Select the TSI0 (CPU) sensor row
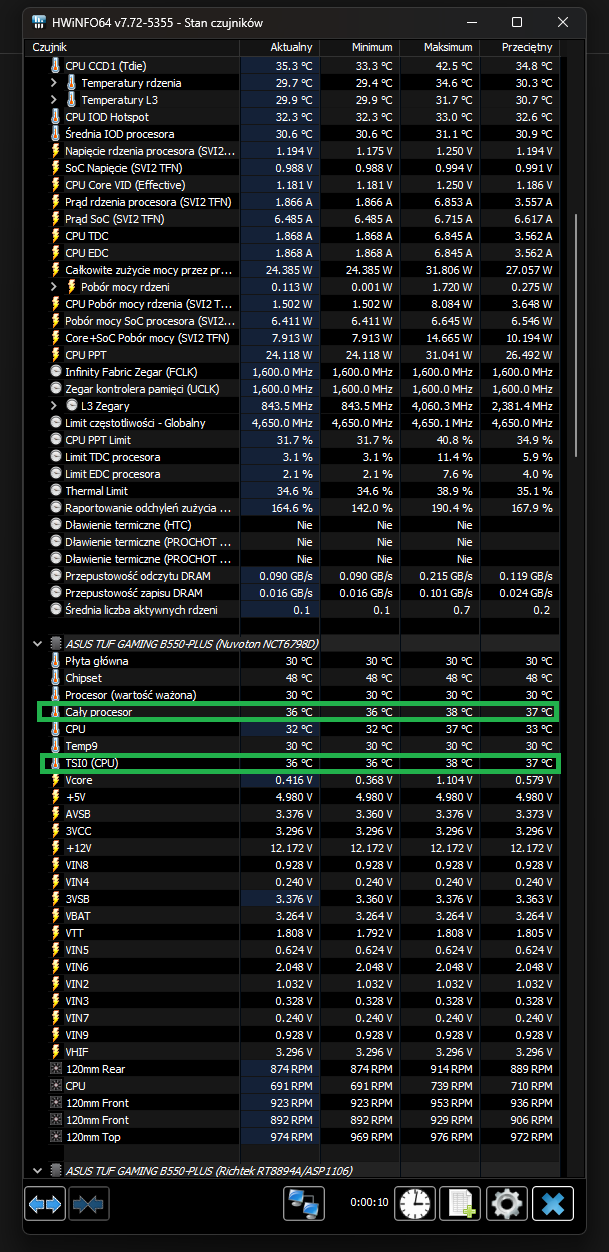 click(x=298, y=763)
